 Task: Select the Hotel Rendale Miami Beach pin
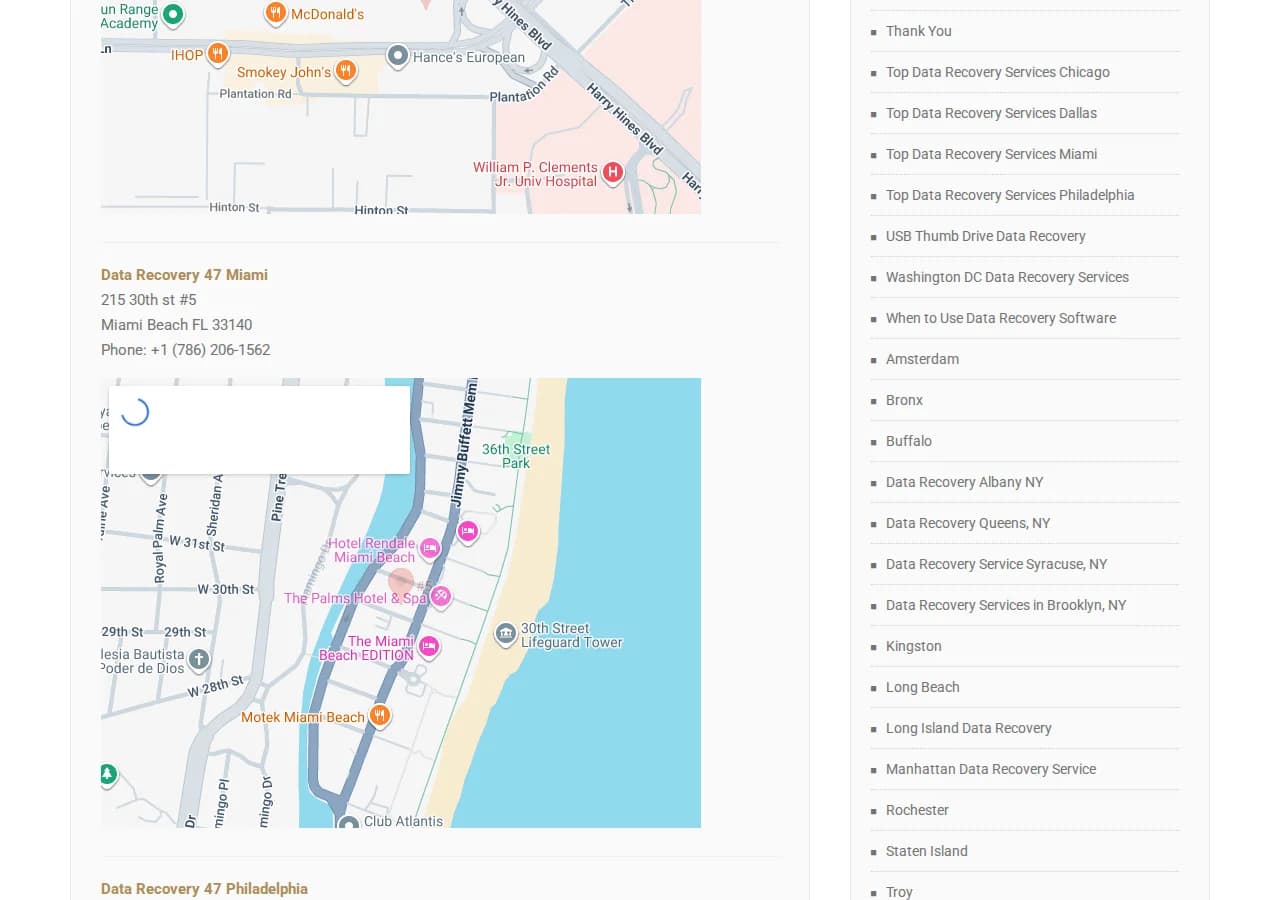[429, 548]
